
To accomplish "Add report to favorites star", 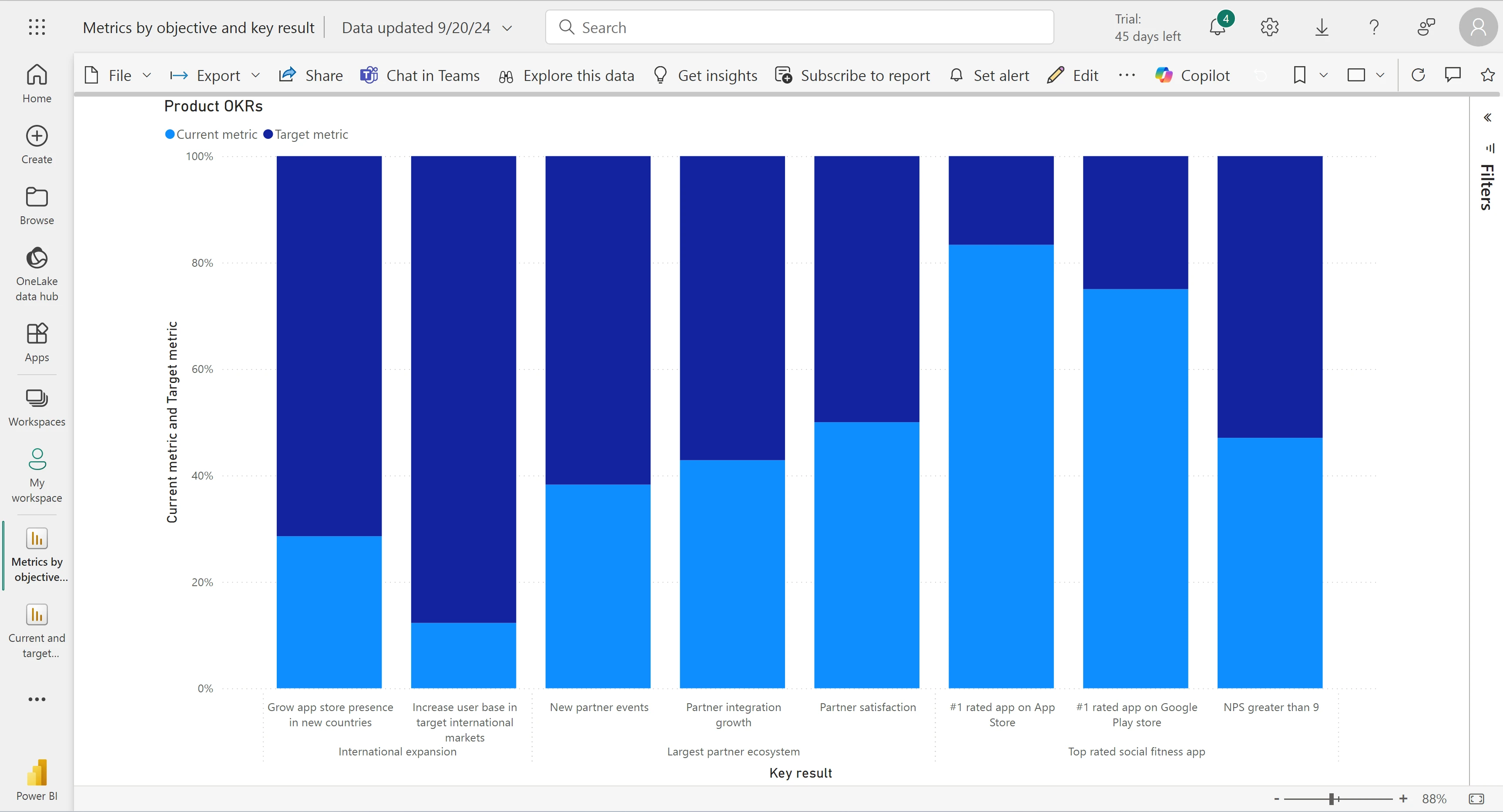I will pos(1487,75).
